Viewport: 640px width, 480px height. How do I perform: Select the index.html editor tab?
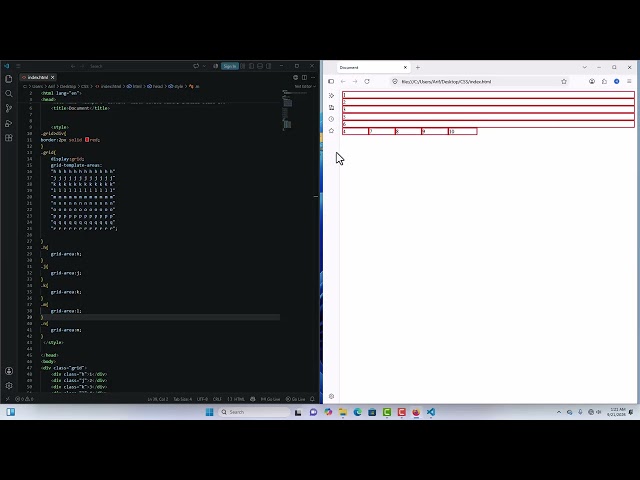click(38, 77)
